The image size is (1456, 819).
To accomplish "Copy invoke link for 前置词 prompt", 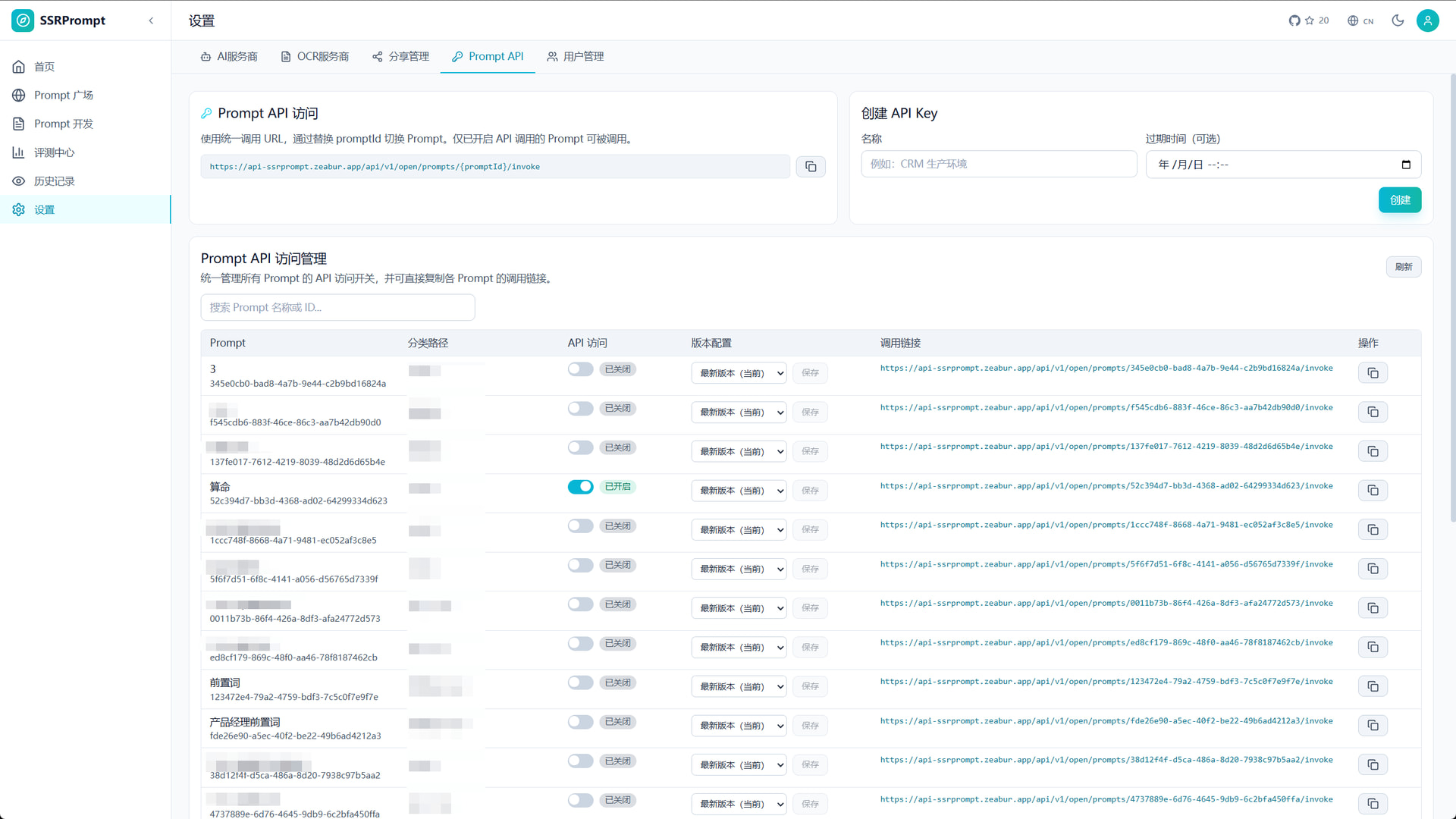I will 1373,686.
